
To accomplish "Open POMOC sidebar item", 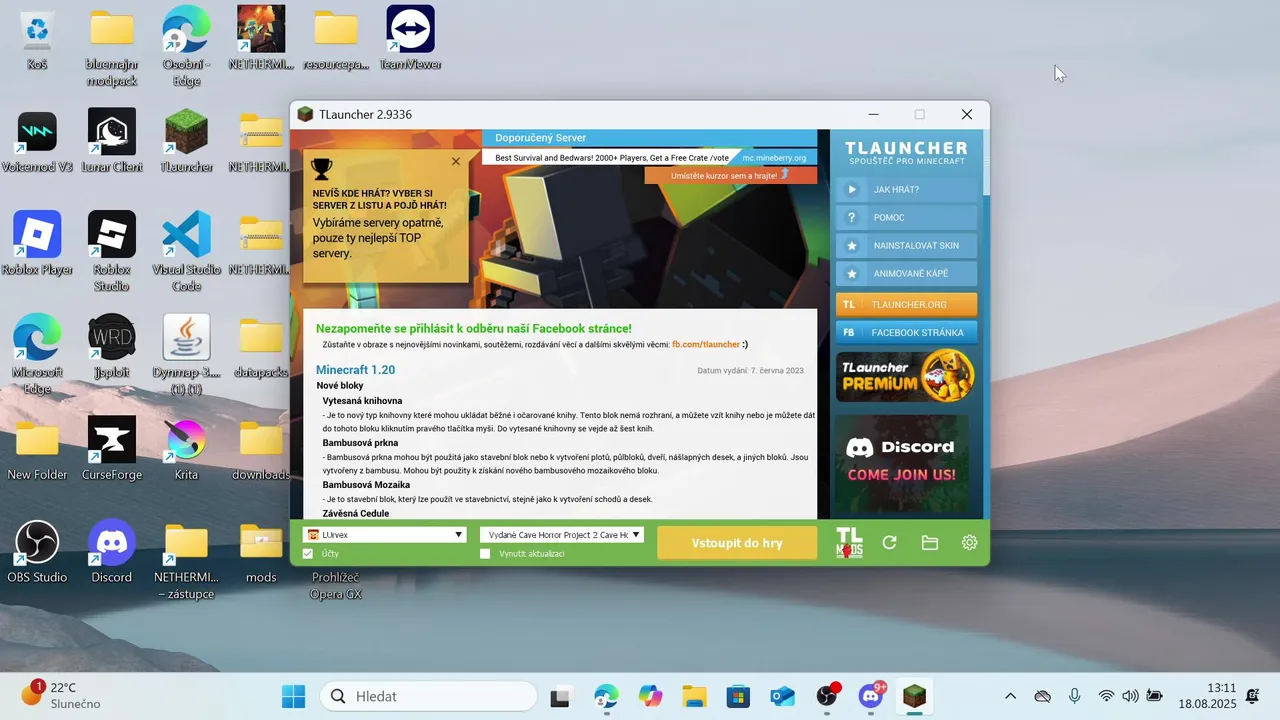I will point(907,217).
